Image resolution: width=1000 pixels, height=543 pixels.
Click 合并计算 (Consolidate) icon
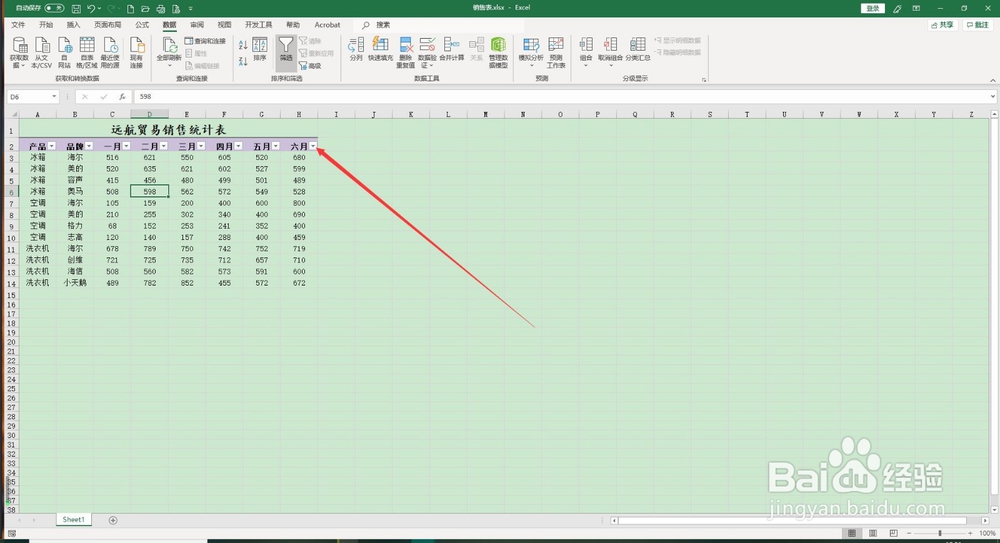[452, 49]
